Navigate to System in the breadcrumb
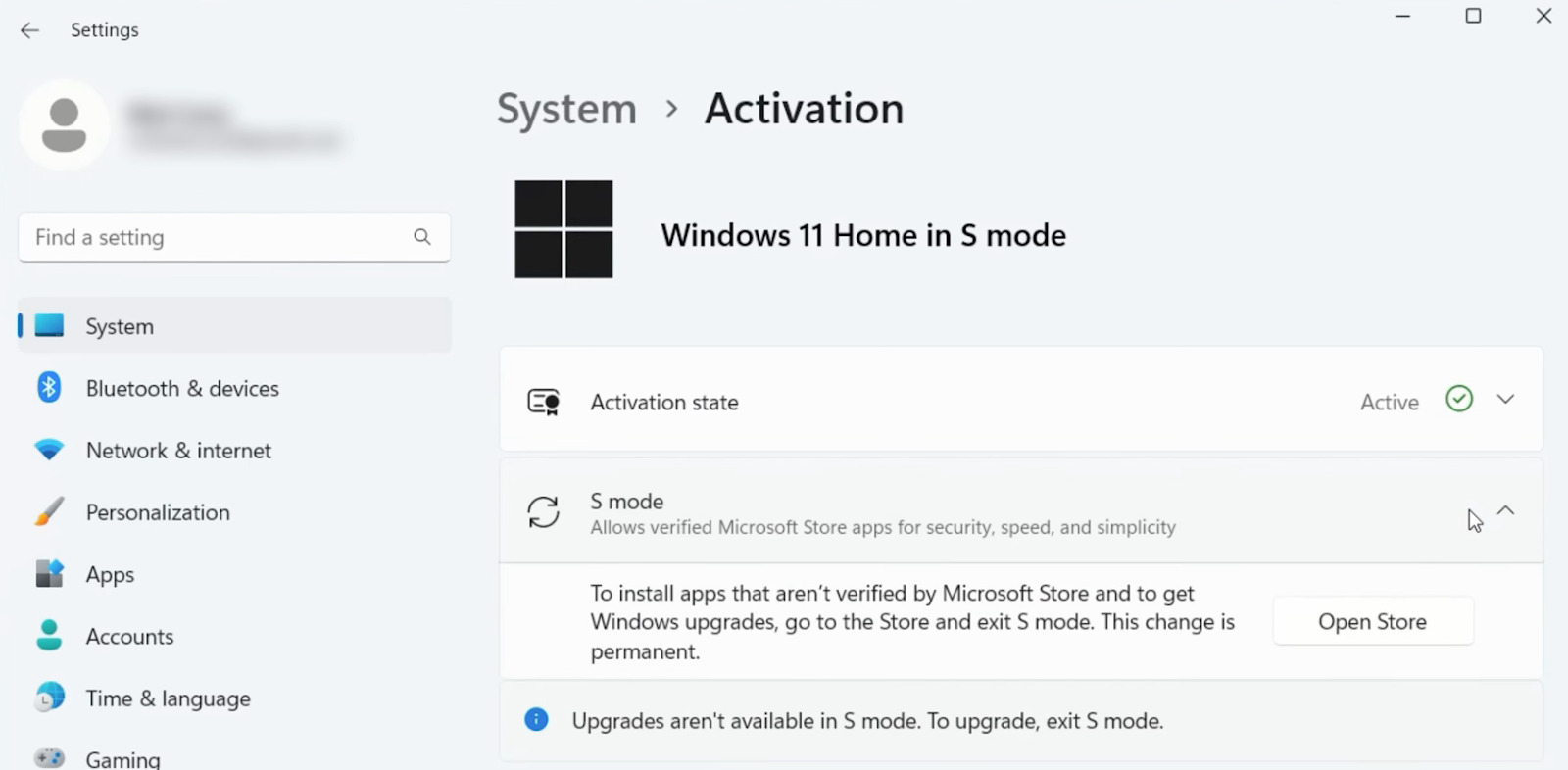The width and height of the screenshot is (1568, 770). click(566, 109)
